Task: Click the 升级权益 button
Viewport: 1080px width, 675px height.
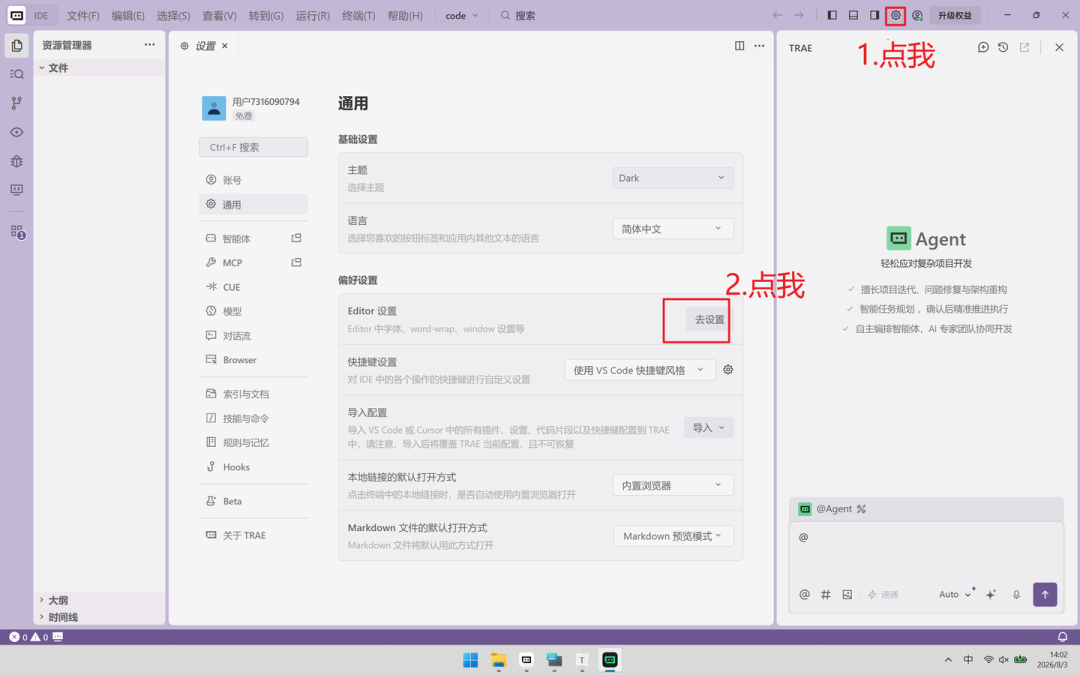Action: pyautogui.click(x=955, y=15)
